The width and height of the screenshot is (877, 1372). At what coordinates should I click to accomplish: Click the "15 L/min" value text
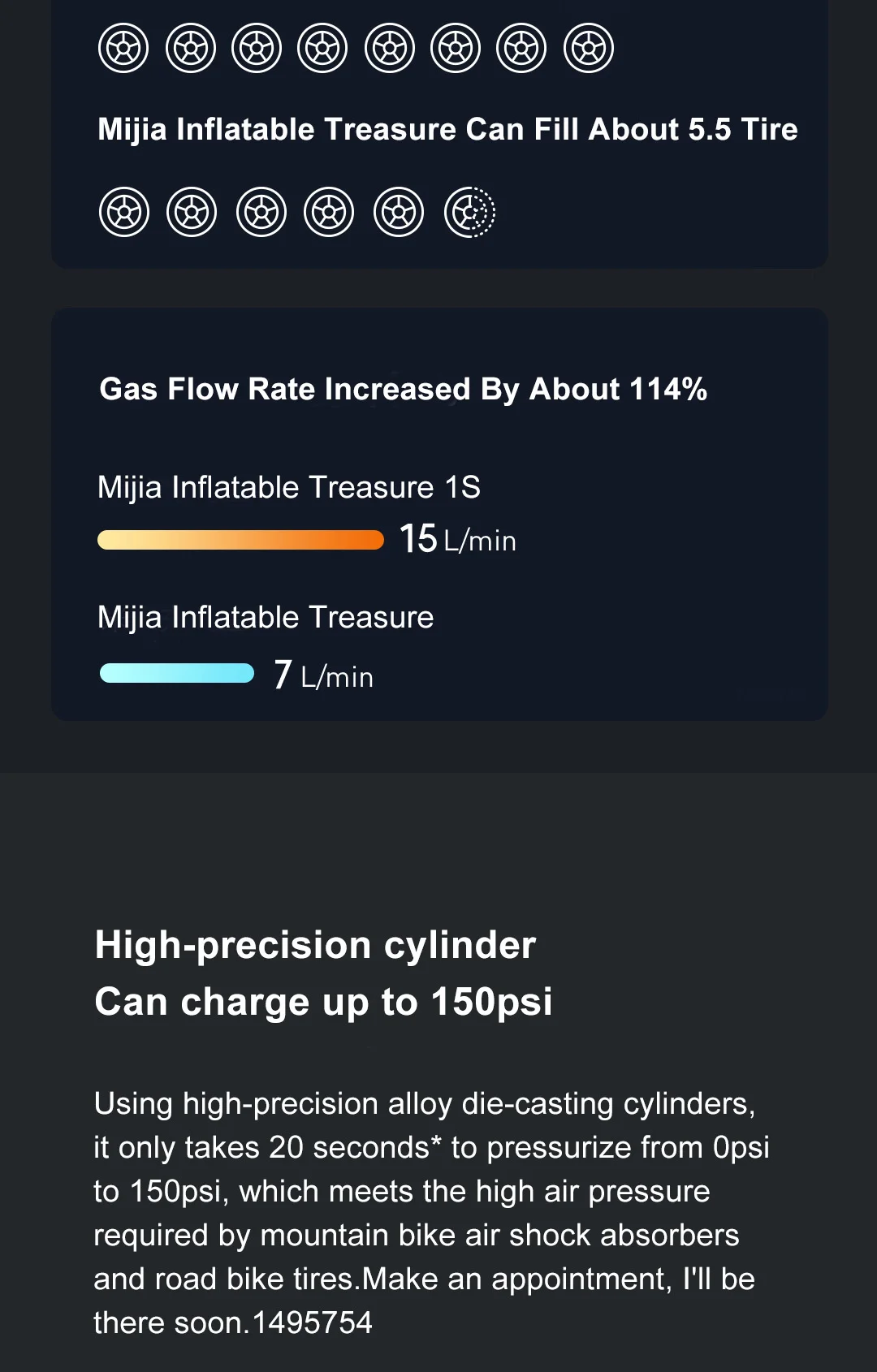(x=457, y=539)
